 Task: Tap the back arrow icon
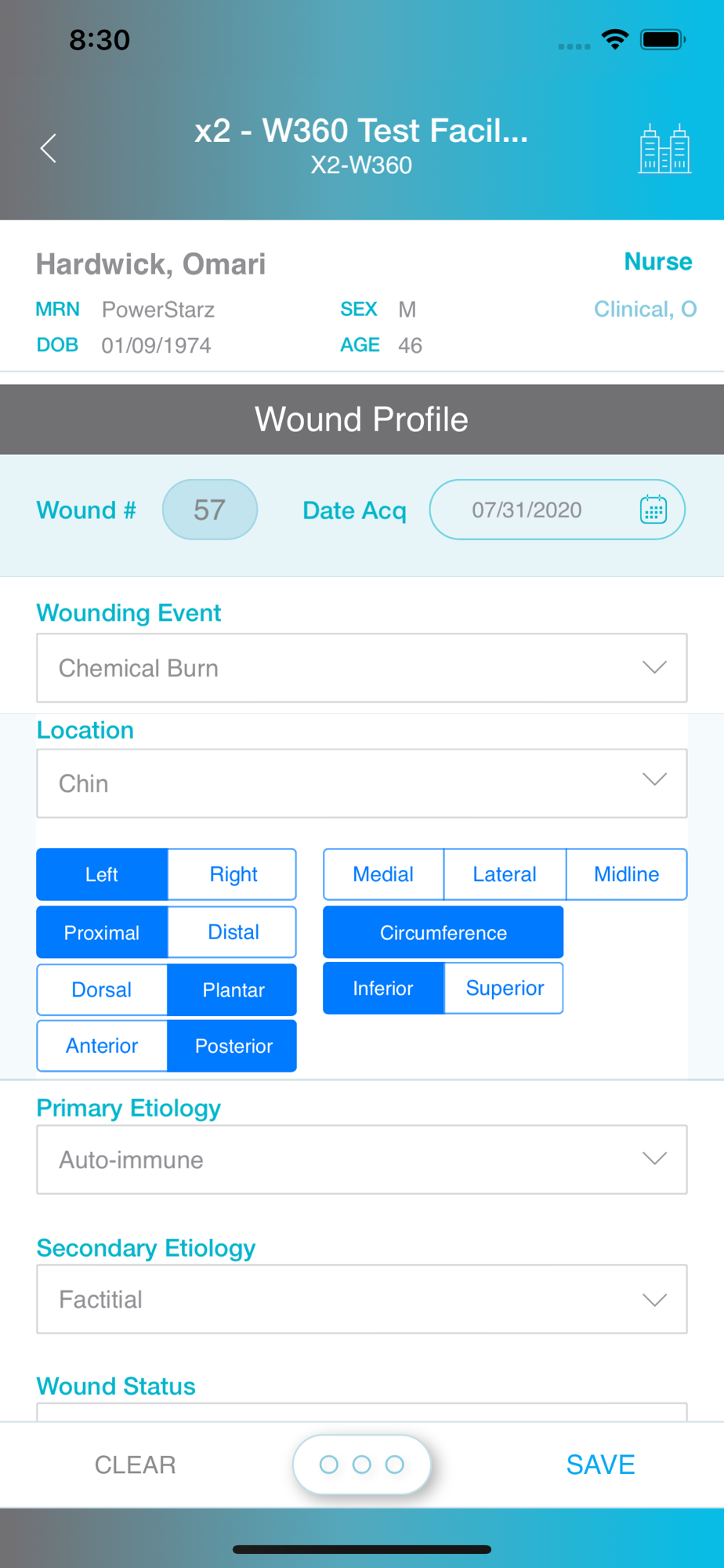tap(49, 148)
